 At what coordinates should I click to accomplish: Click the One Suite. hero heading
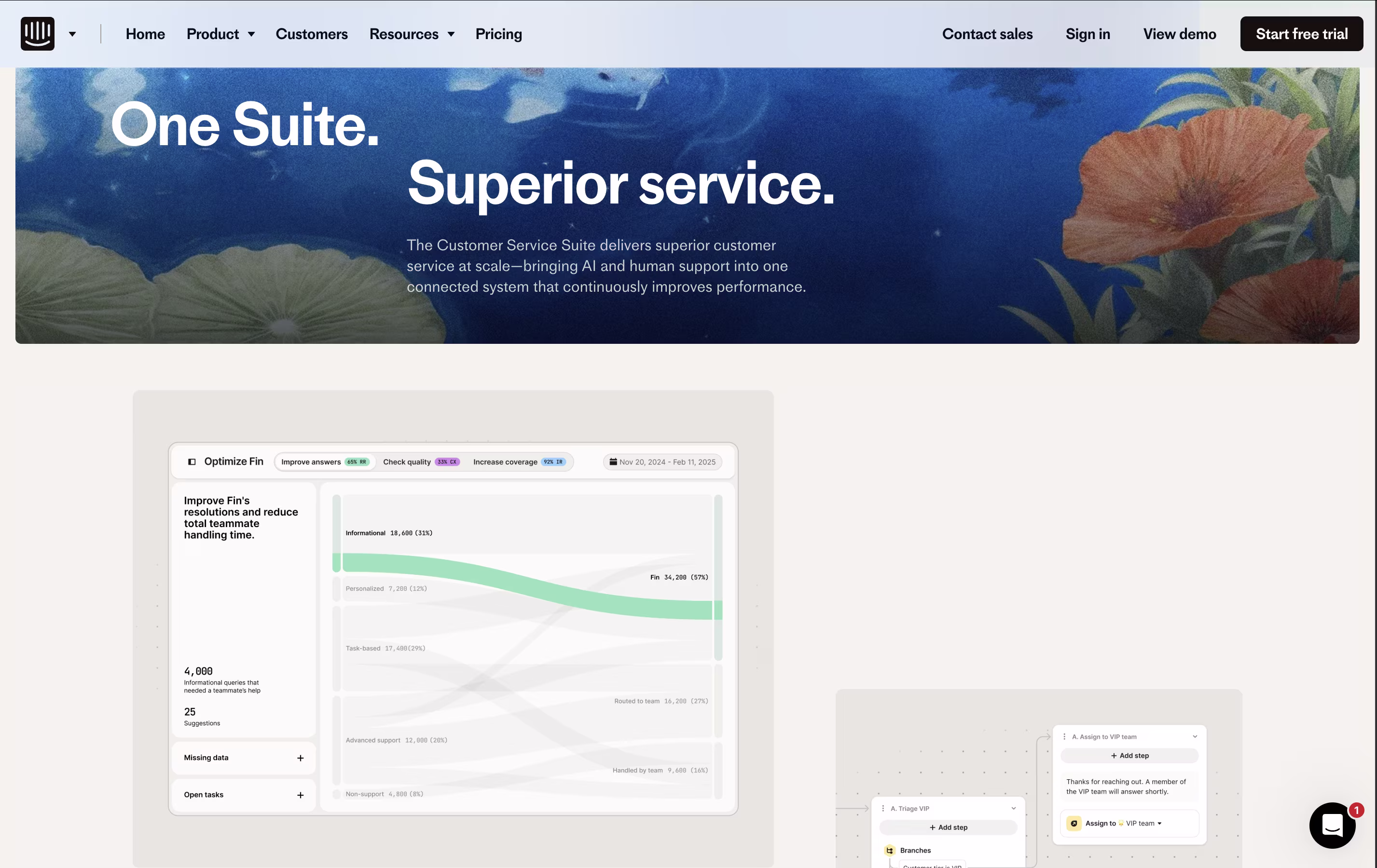(x=245, y=124)
